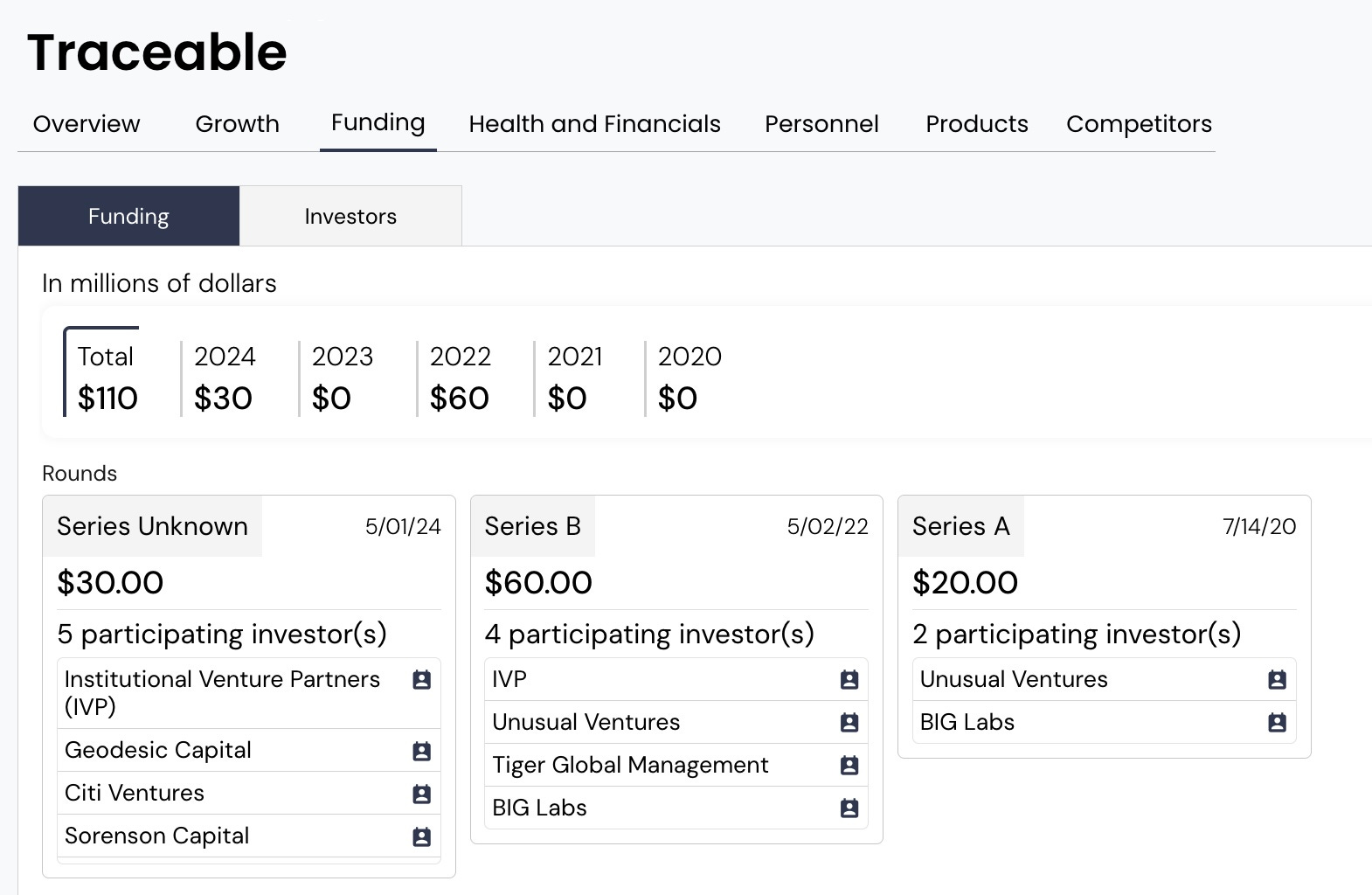Open contact icon beside Geodesic Capital
The width and height of the screenshot is (1372, 895).
point(421,751)
